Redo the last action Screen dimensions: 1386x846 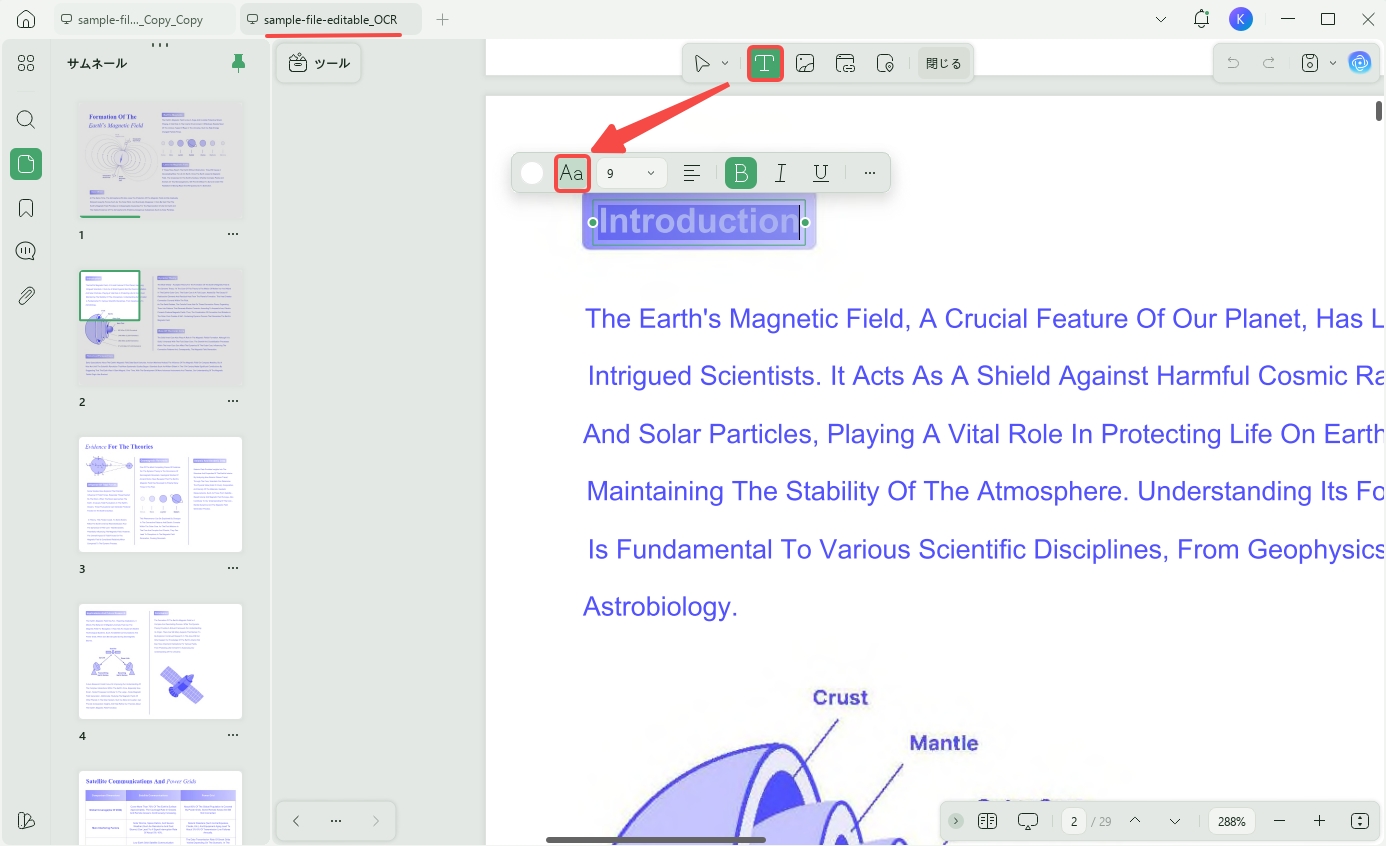(x=1269, y=63)
